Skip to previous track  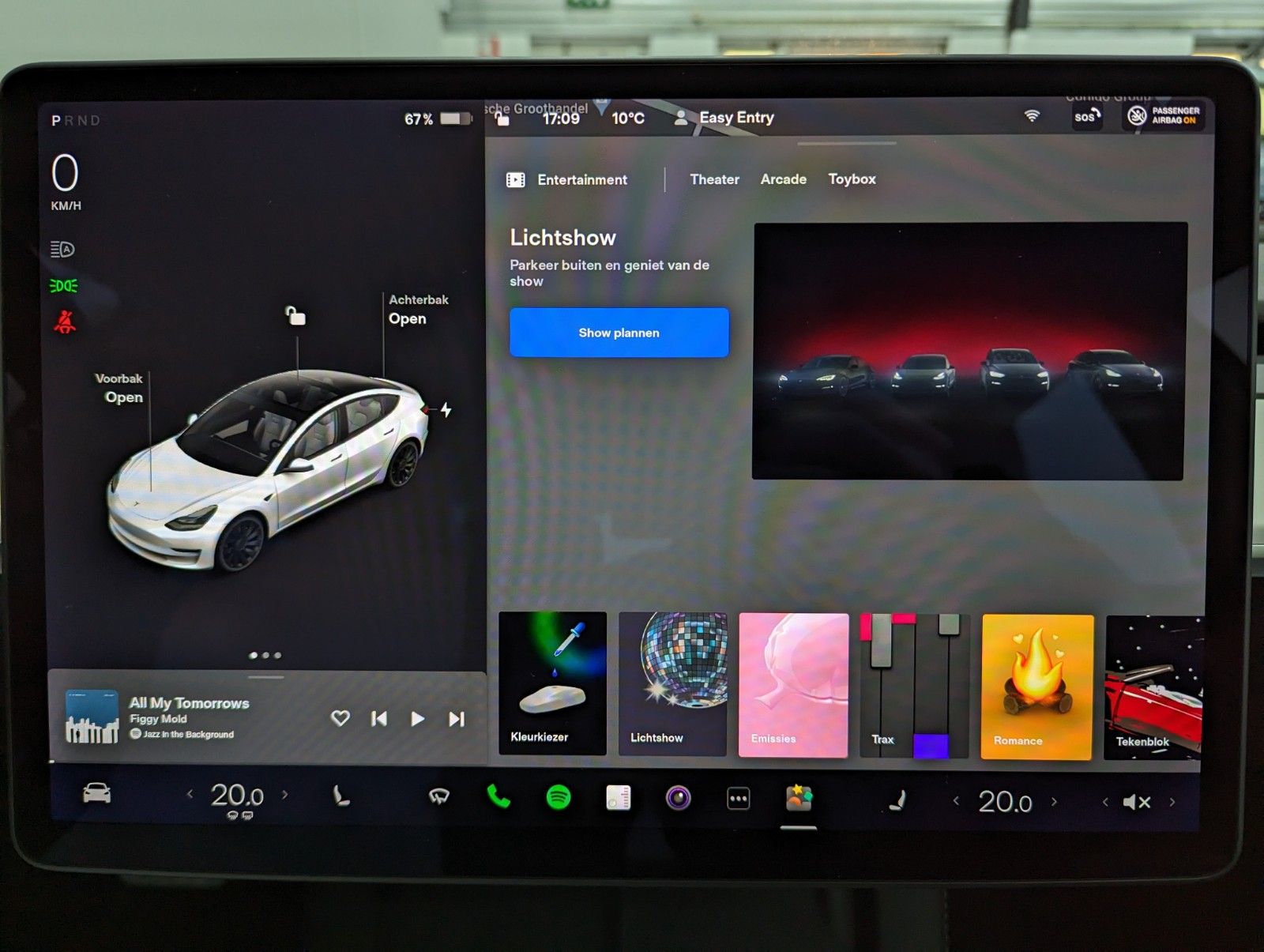point(379,719)
